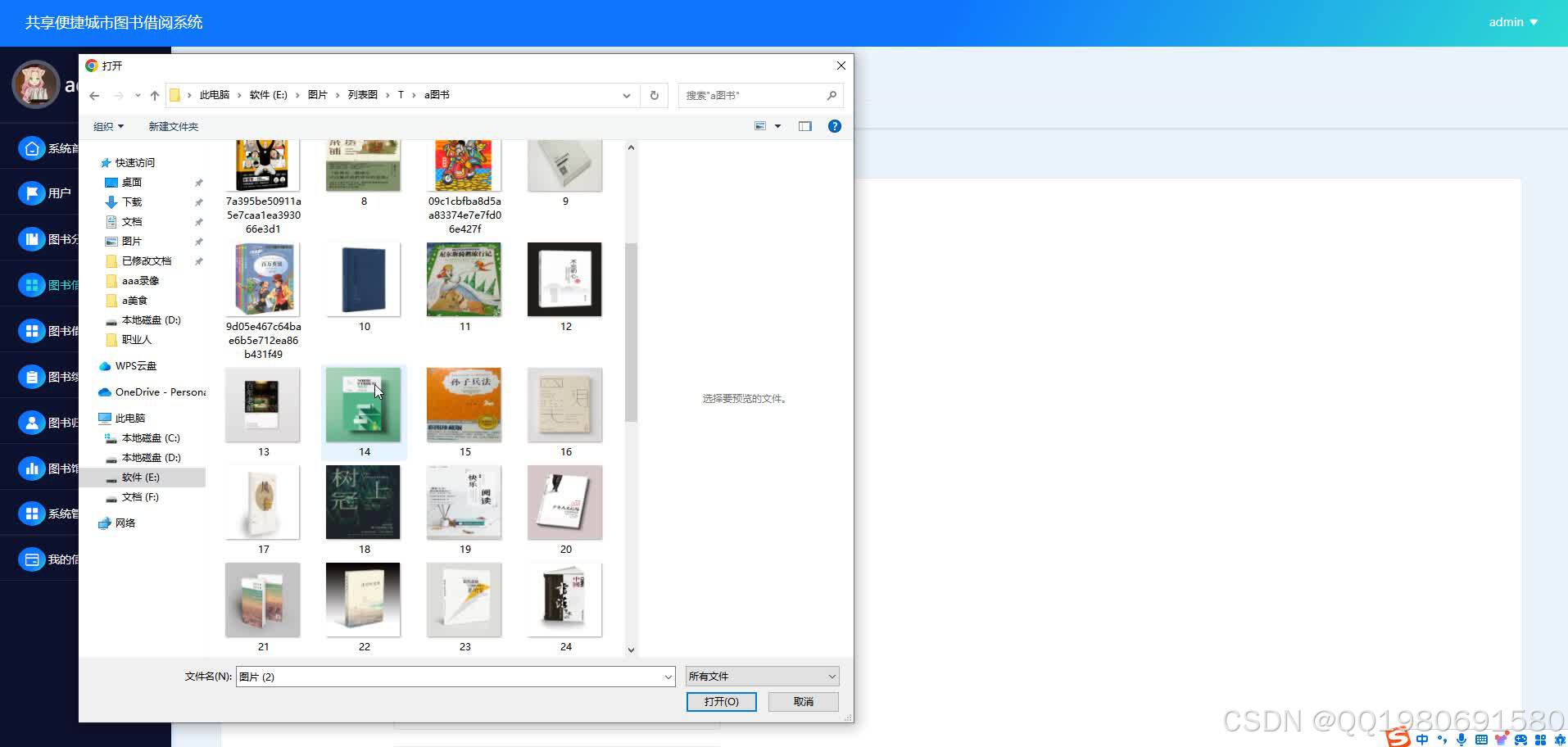Select thumbnail image named 13
This screenshot has width=1568, height=747.
(263, 405)
